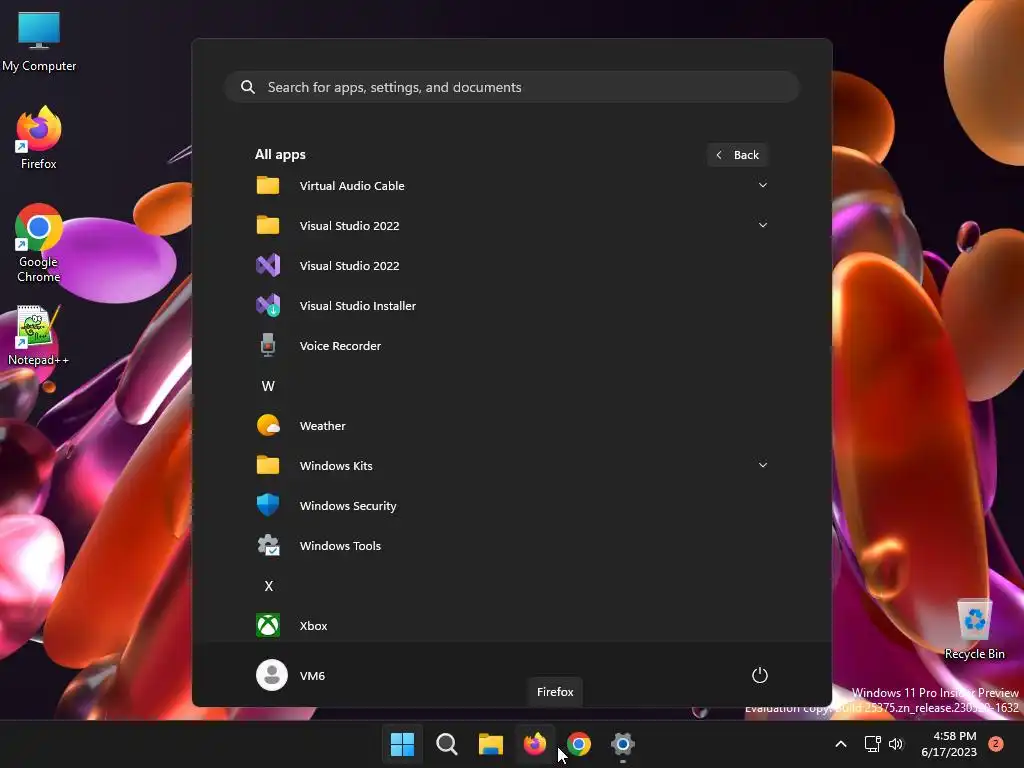Viewport: 1024px width, 768px height.
Task: Open Windows Security shield icon
Action: pyautogui.click(x=268, y=505)
